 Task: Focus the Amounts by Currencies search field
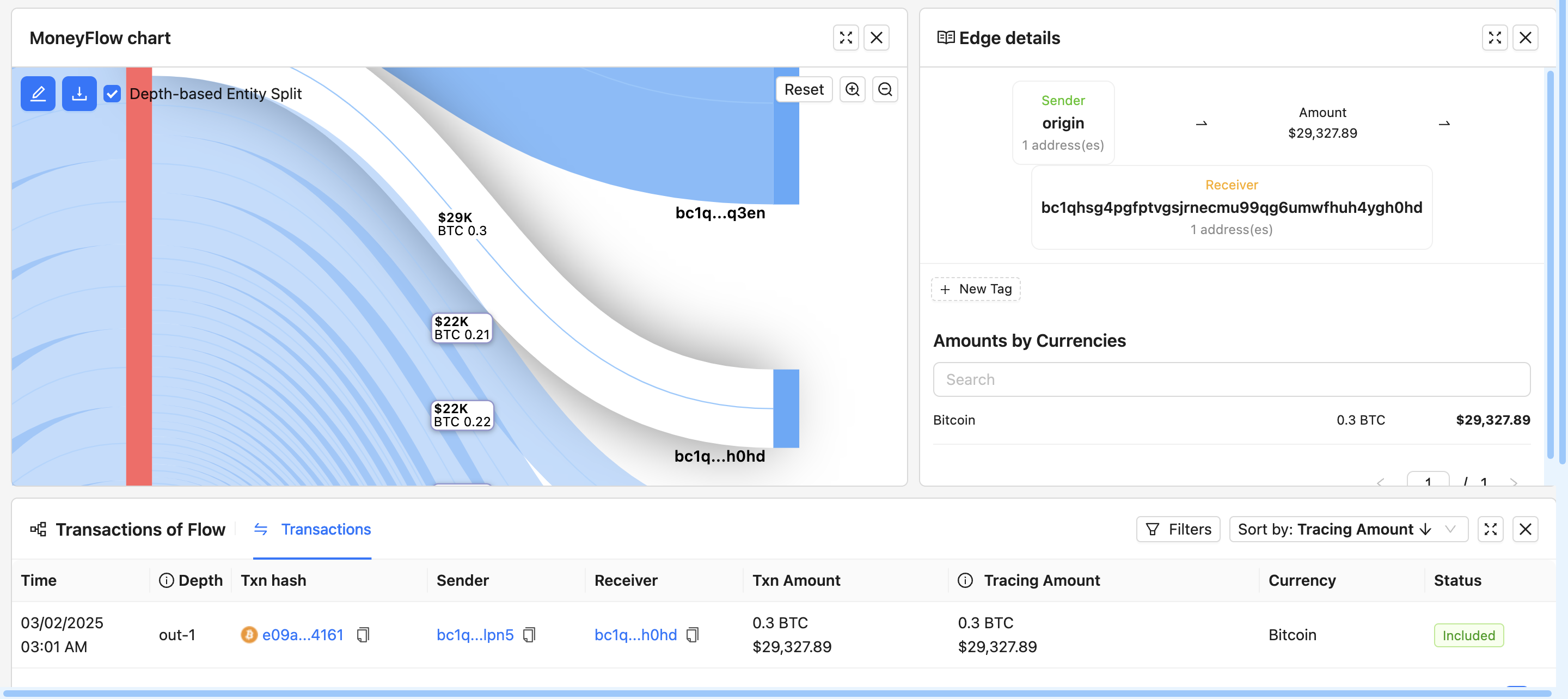pyautogui.click(x=1231, y=379)
